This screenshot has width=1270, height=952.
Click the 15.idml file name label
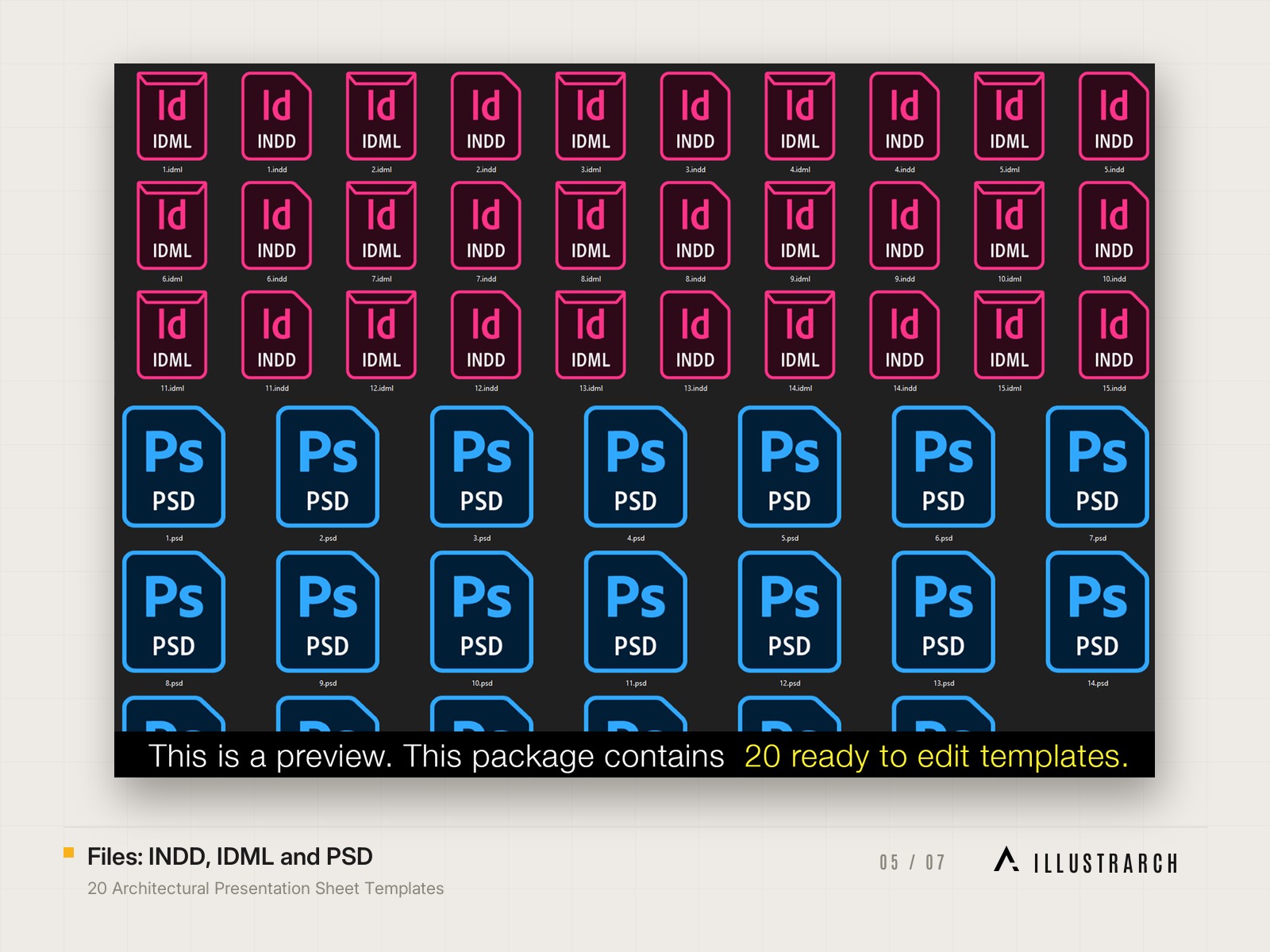coord(1010,389)
